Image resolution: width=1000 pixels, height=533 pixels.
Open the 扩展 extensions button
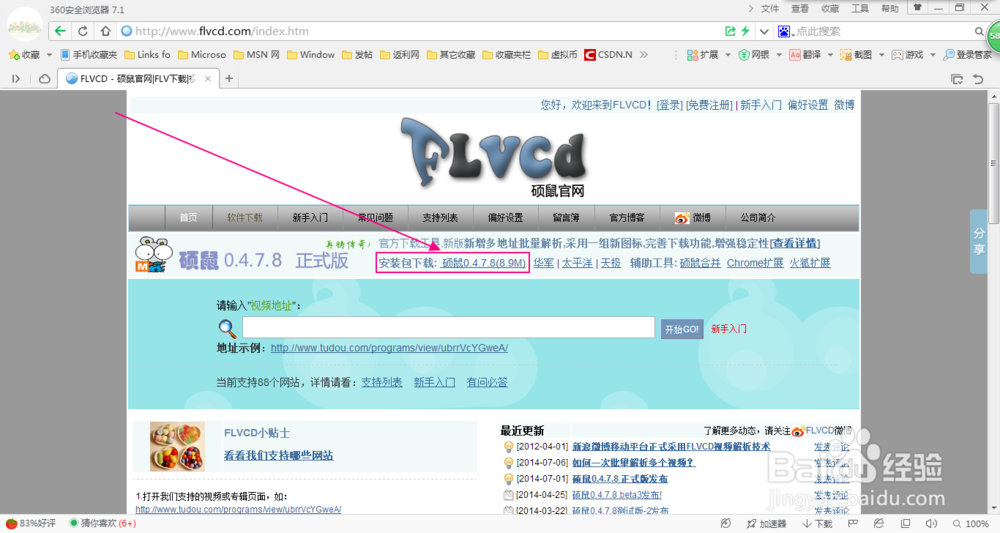coord(702,55)
